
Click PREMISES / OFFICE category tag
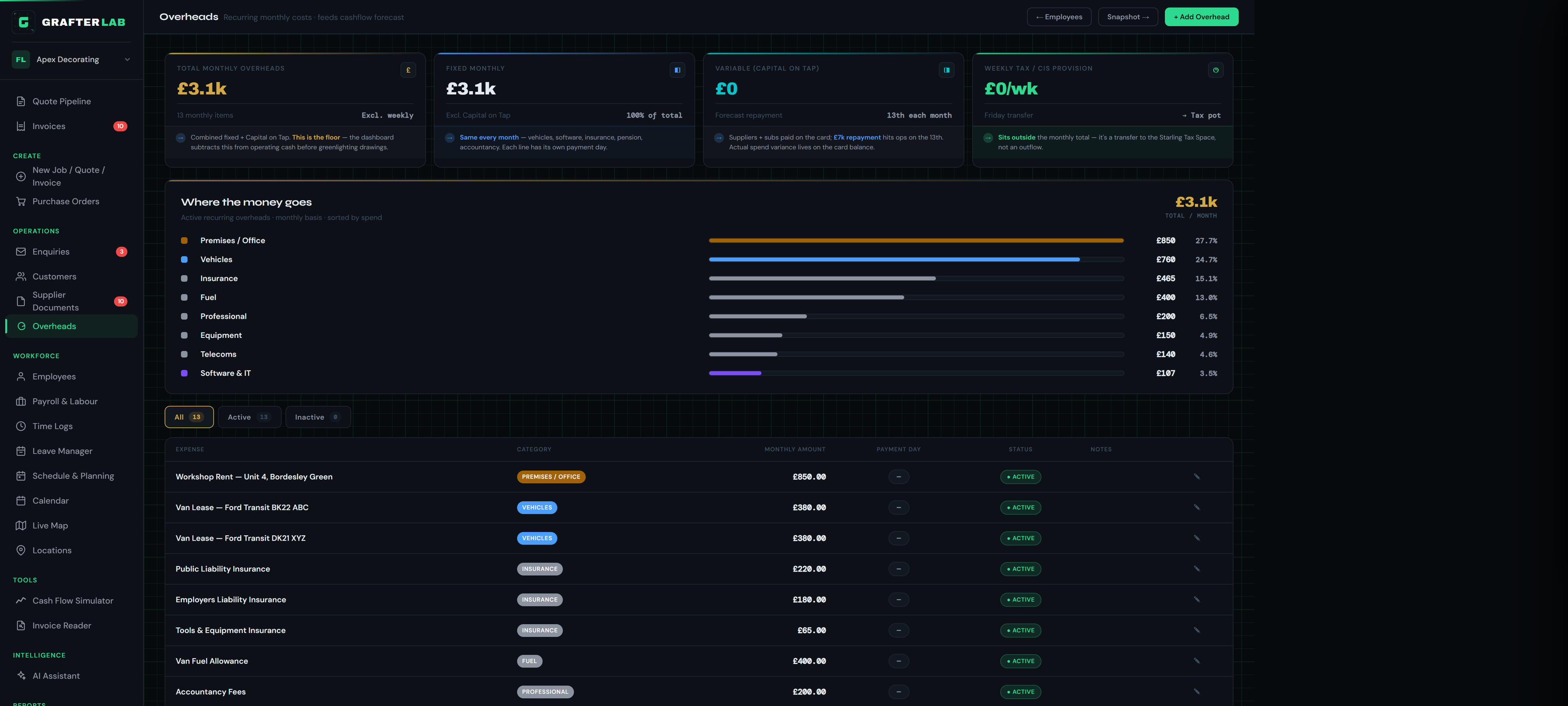pos(551,477)
